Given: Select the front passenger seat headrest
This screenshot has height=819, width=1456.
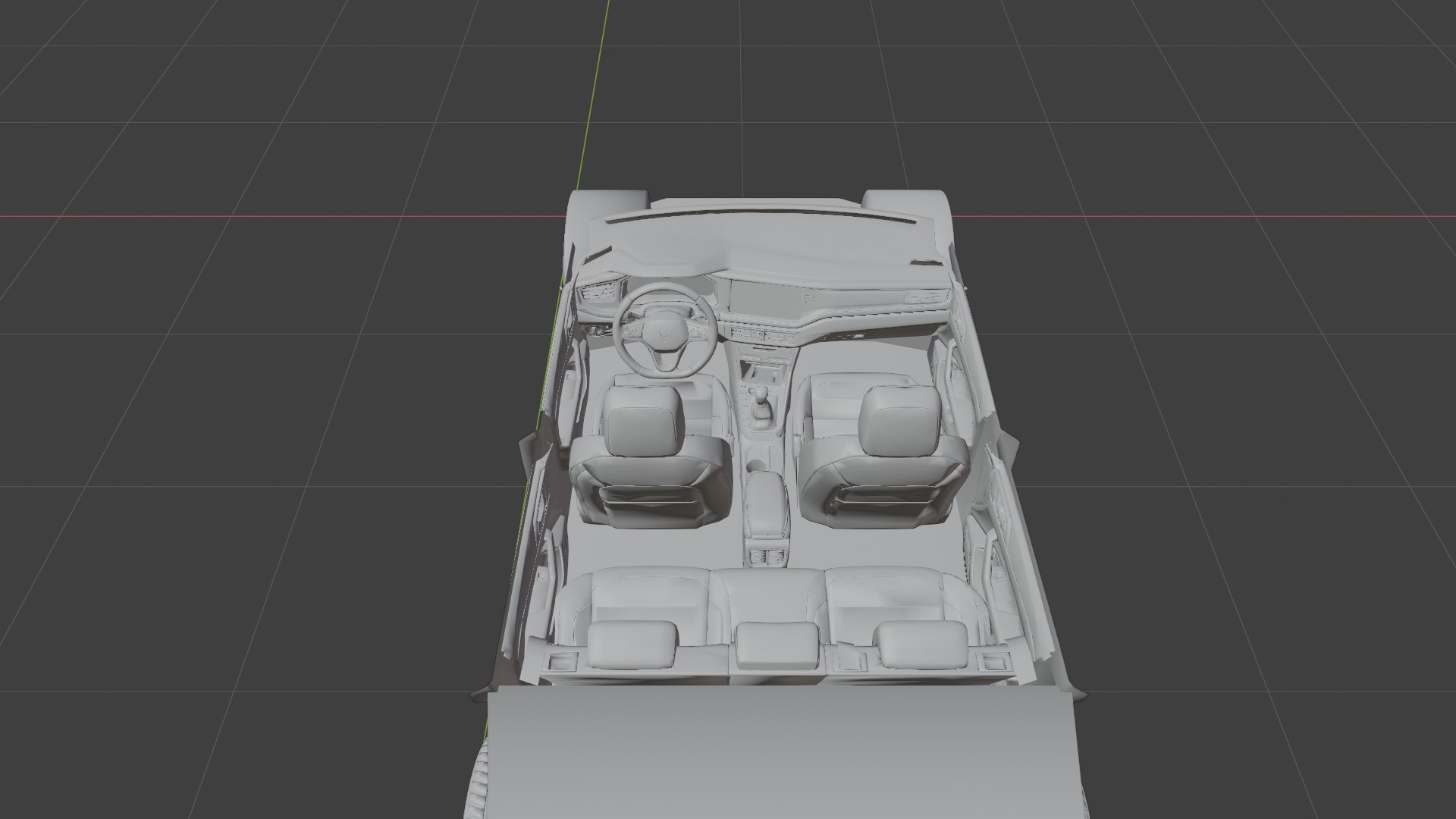Looking at the screenshot, I should pyautogui.click(x=899, y=422).
